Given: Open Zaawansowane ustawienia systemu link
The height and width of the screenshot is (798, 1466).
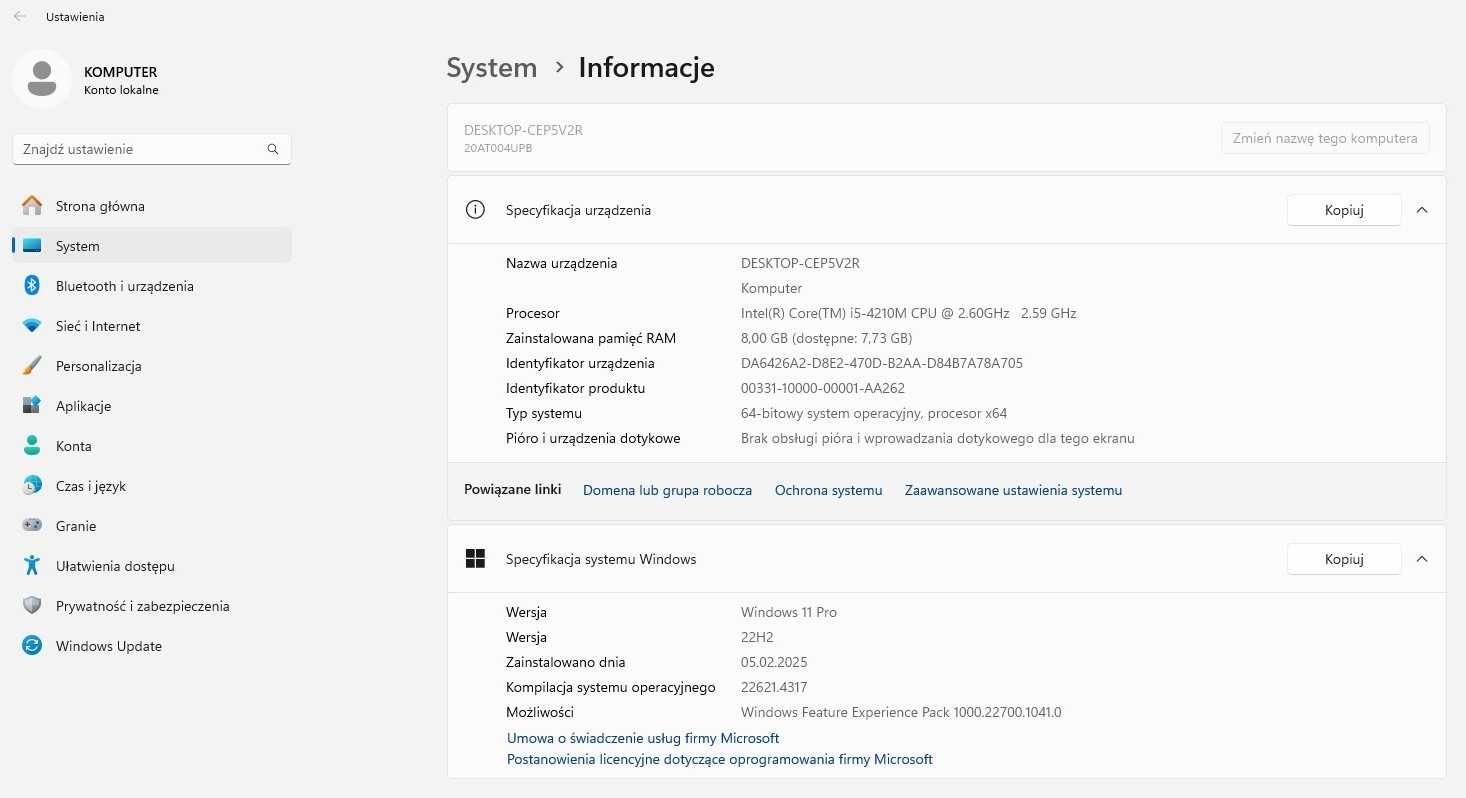Looking at the screenshot, I should pos(1013,490).
